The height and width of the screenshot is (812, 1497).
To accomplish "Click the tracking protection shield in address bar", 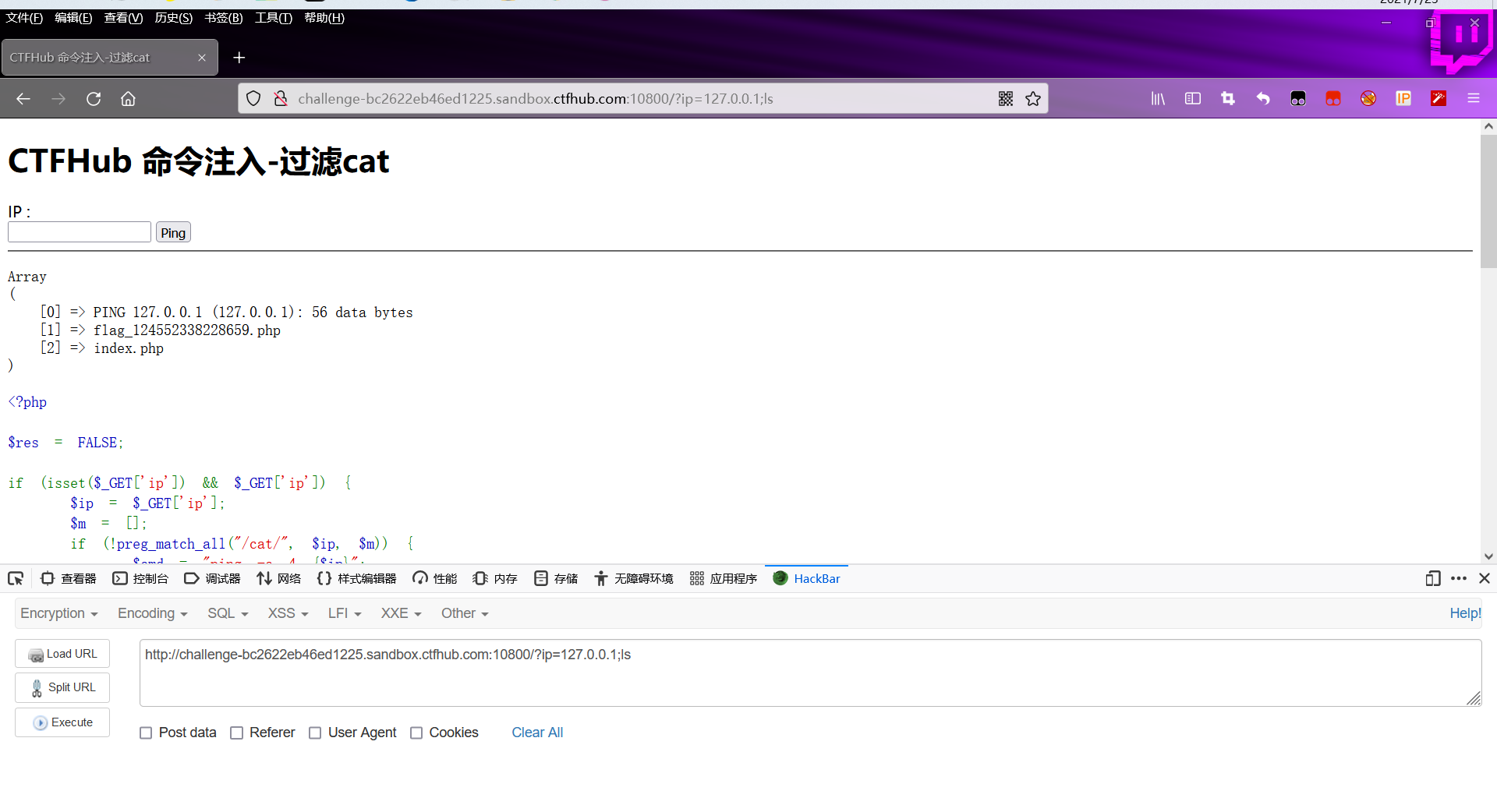I will (253, 98).
